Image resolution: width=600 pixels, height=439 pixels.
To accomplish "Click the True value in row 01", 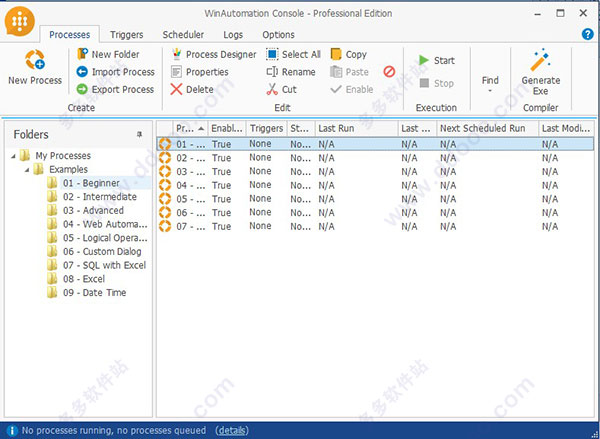I will [x=222, y=144].
